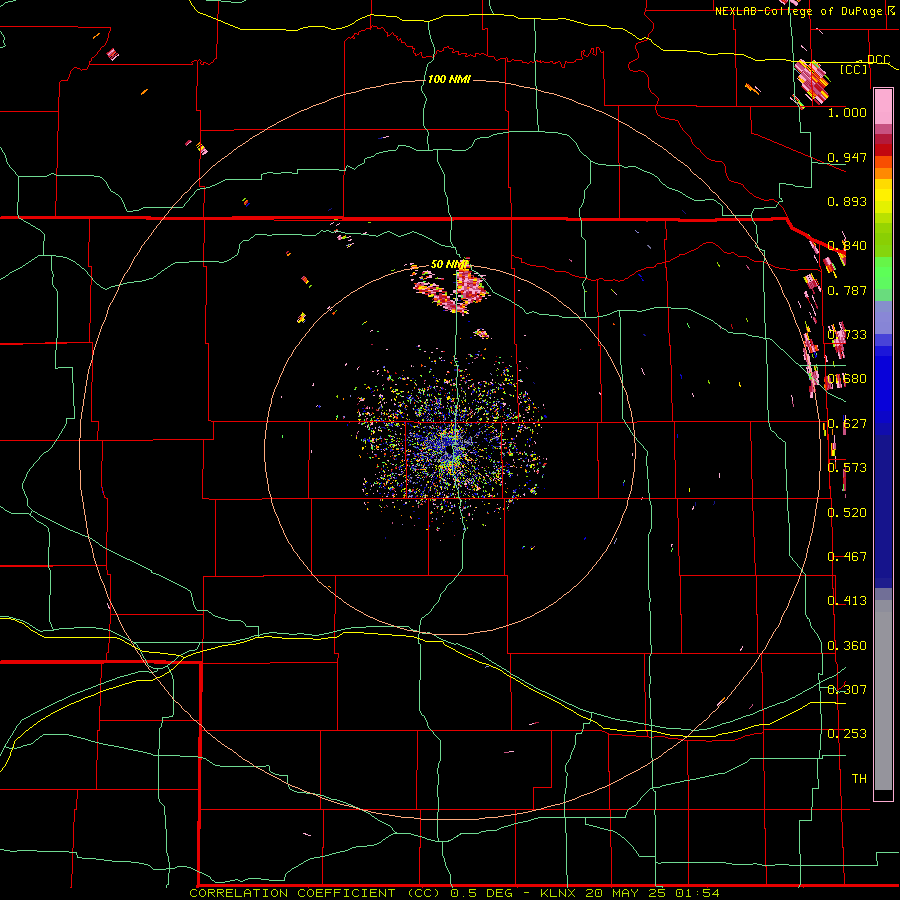Click the TH label on the color scale
The height and width of the screenshot is (900, 900).
859,779
